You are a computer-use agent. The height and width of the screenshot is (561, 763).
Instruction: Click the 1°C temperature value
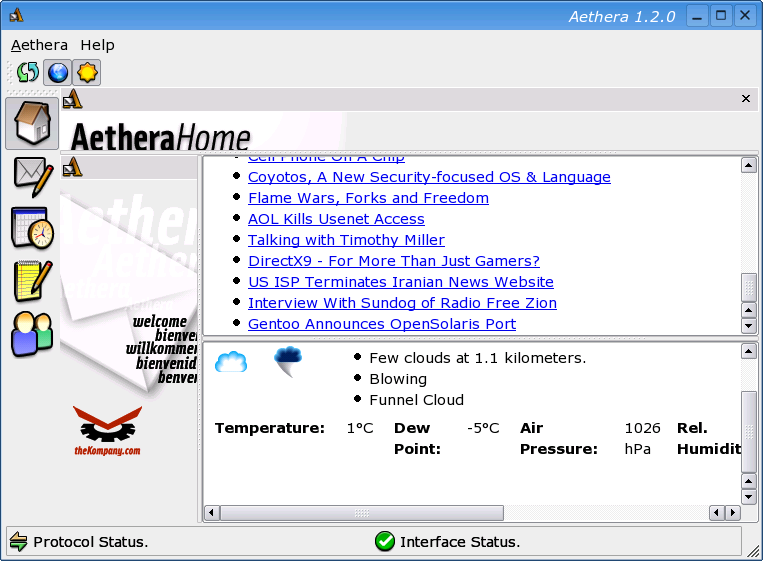click(360, 428)
